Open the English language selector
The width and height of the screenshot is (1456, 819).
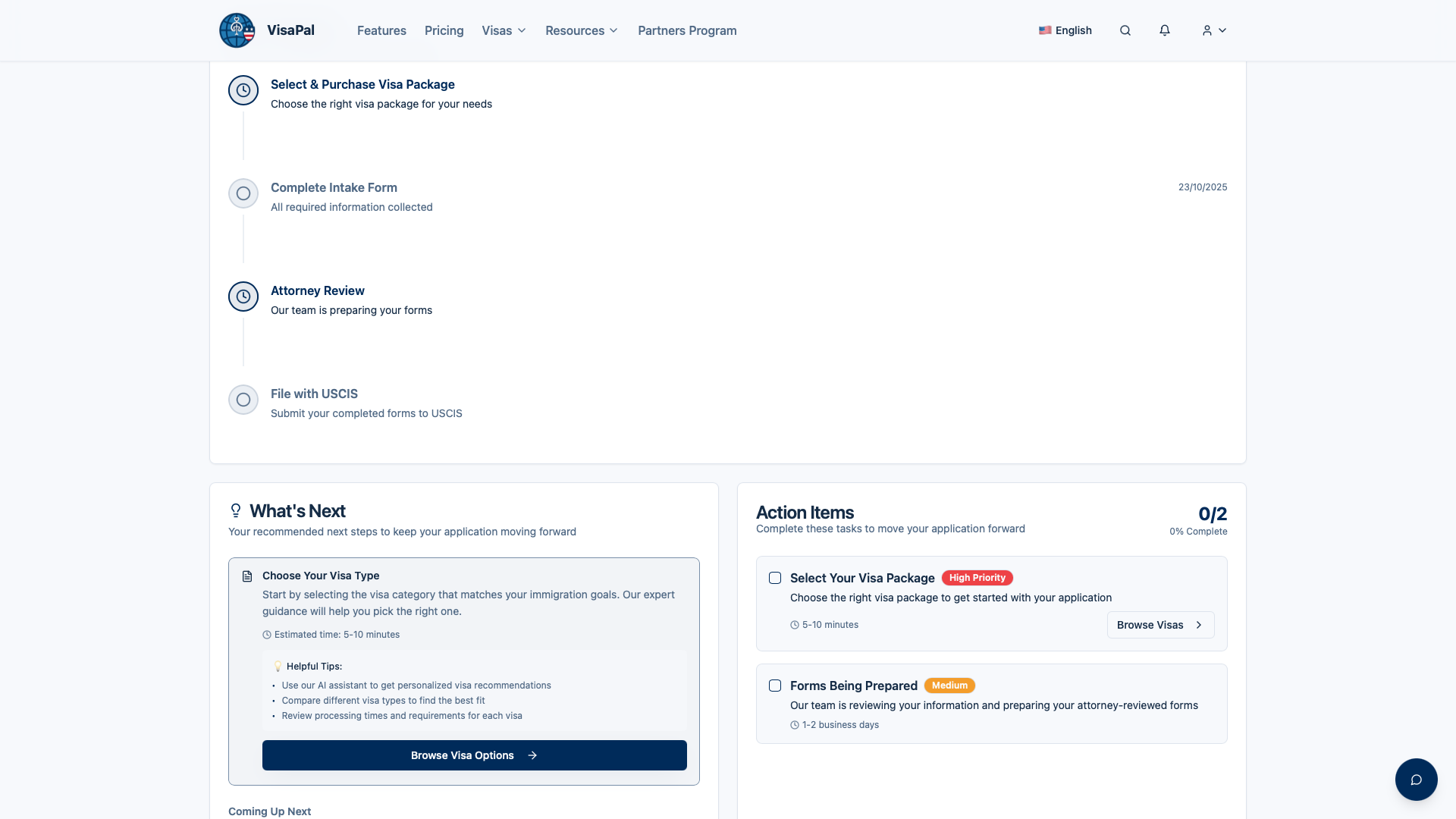[x=1065, y=30]
